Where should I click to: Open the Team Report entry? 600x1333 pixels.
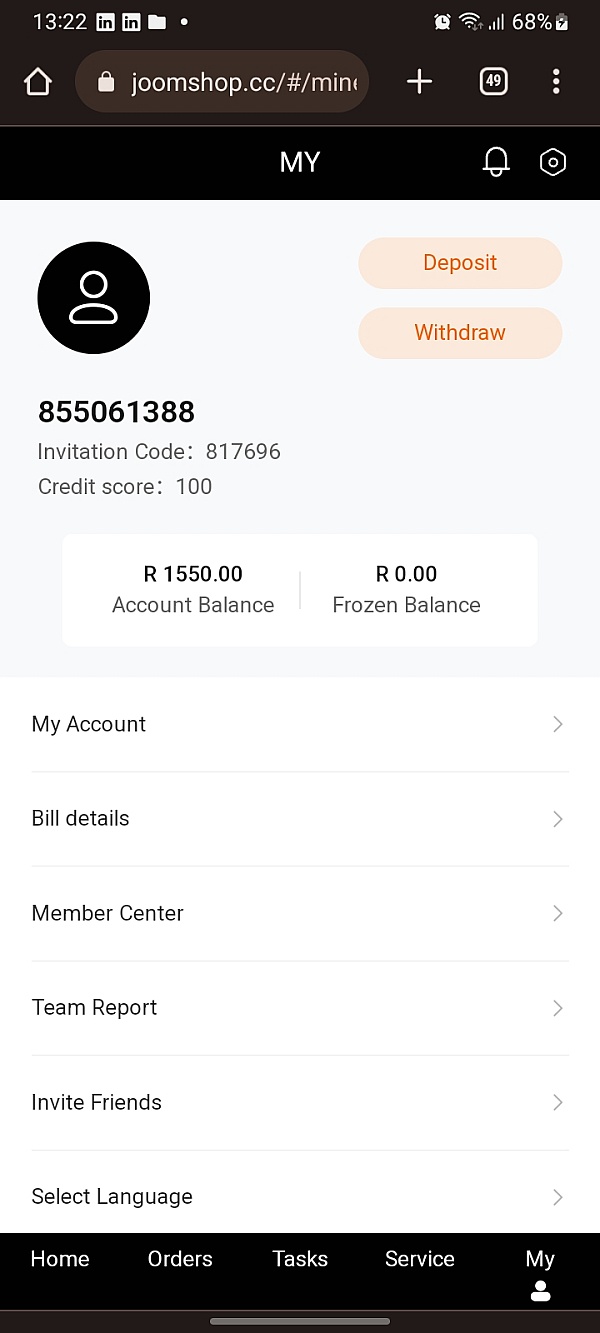(95, 1008)
